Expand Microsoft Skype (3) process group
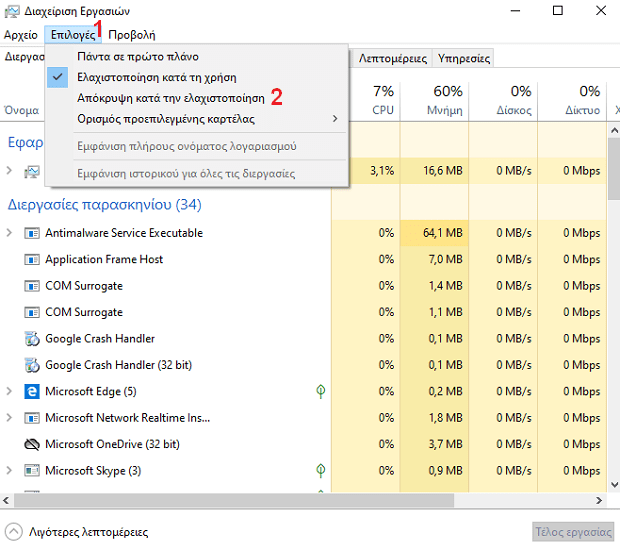This screenshot has width=620, height=550. coord(9,471)
